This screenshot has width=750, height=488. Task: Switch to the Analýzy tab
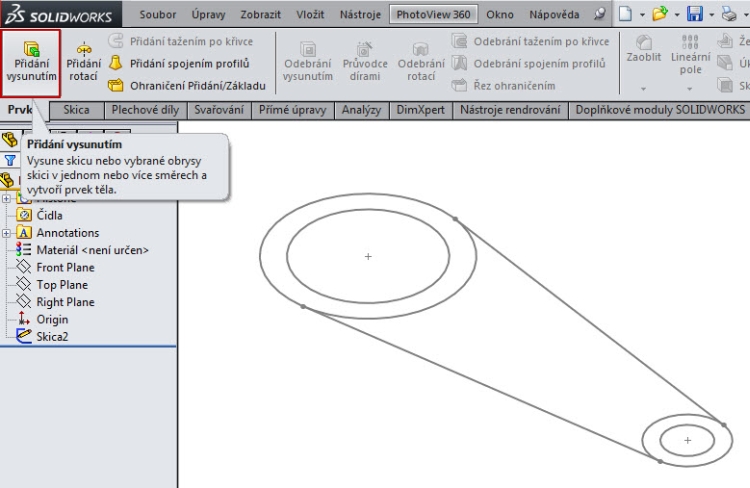click(x=362, y=110)
